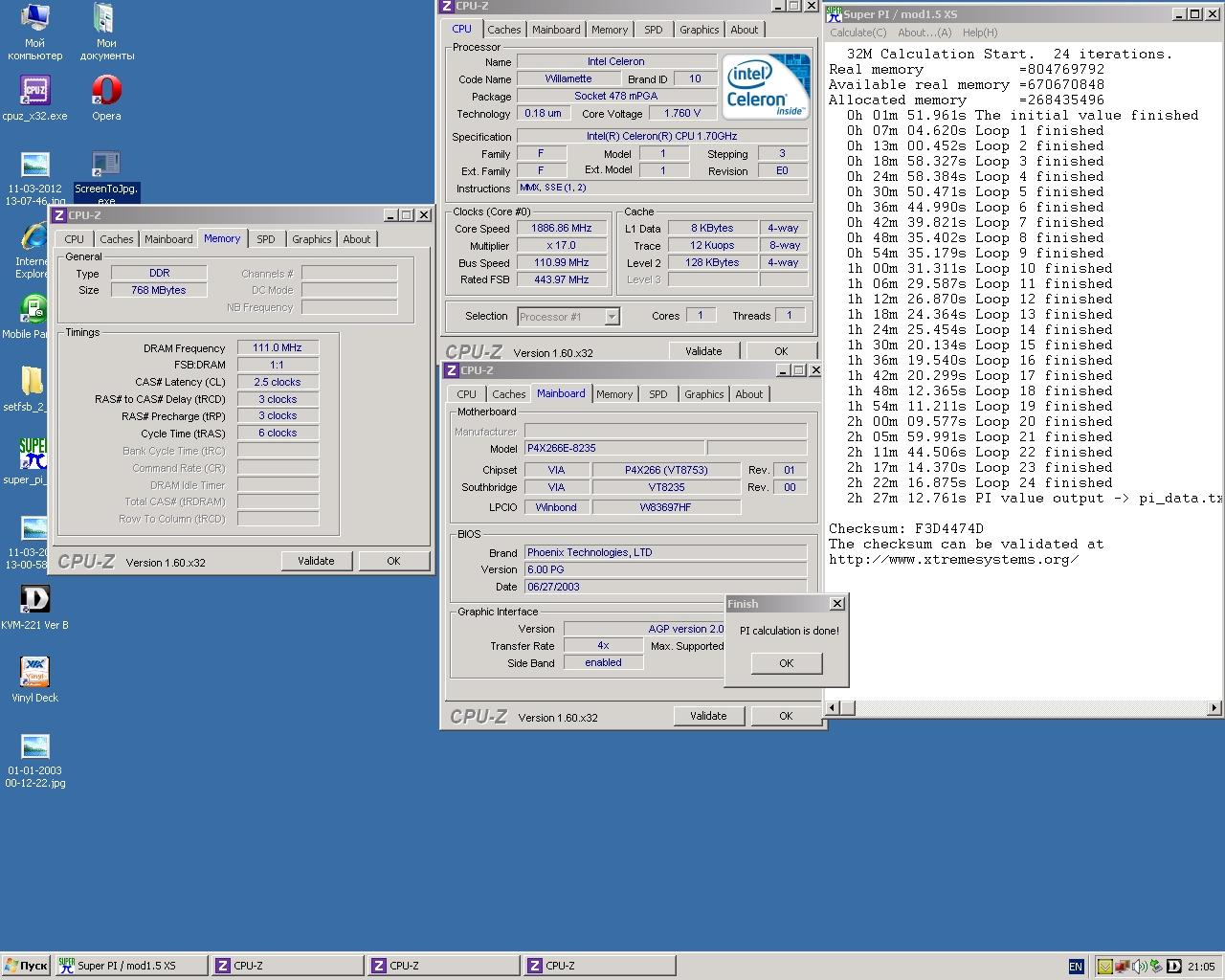Click the D-Link tray icon
This screenshot has height=980, width=1225.
tap(1173, 967)
